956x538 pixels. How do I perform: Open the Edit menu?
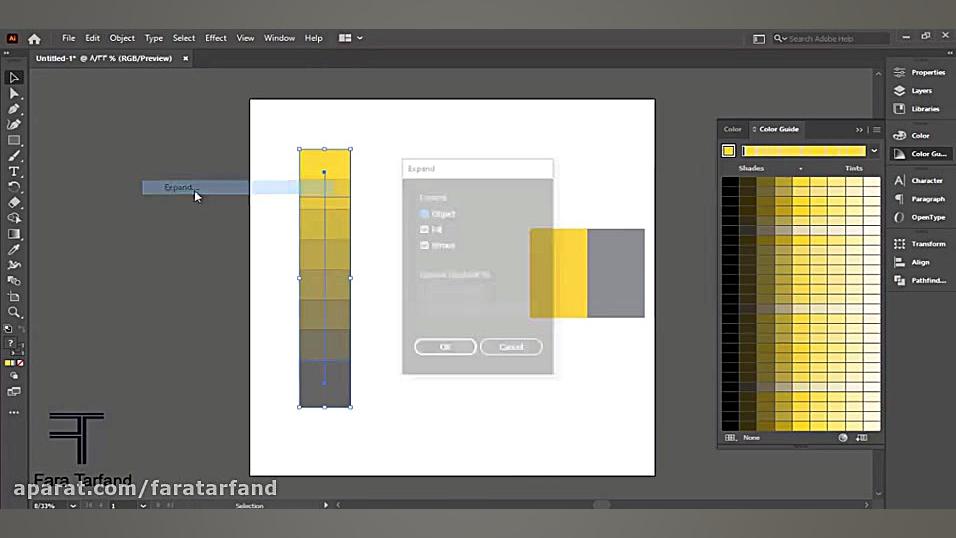pos(92,38)
